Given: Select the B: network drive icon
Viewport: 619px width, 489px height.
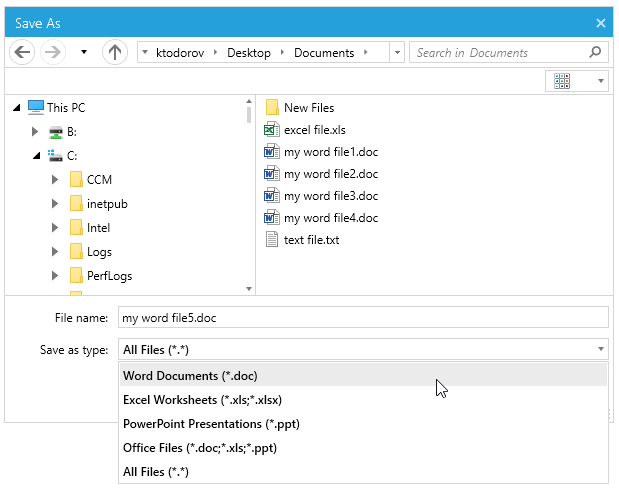Looking at the screenshot, I should 56,132.
